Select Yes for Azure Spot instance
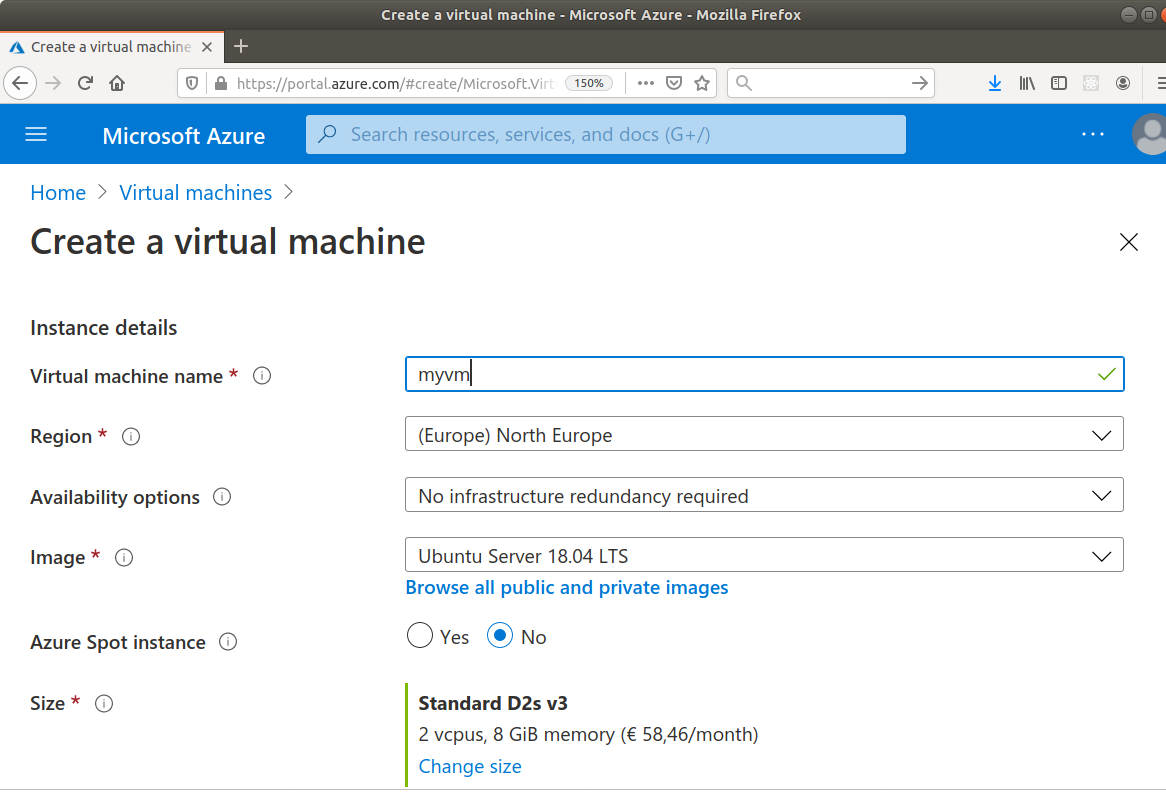Image resolution: width=1166 pixels, height=811 pixels. coord(419,636)
